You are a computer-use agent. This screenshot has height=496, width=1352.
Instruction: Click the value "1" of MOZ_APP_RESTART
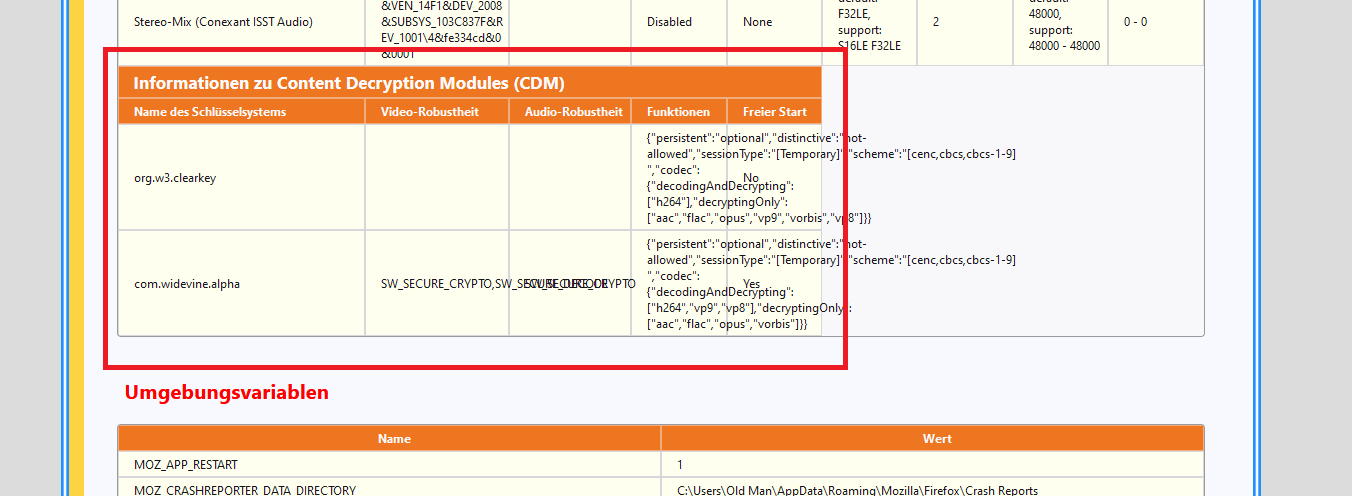(680, 465)
